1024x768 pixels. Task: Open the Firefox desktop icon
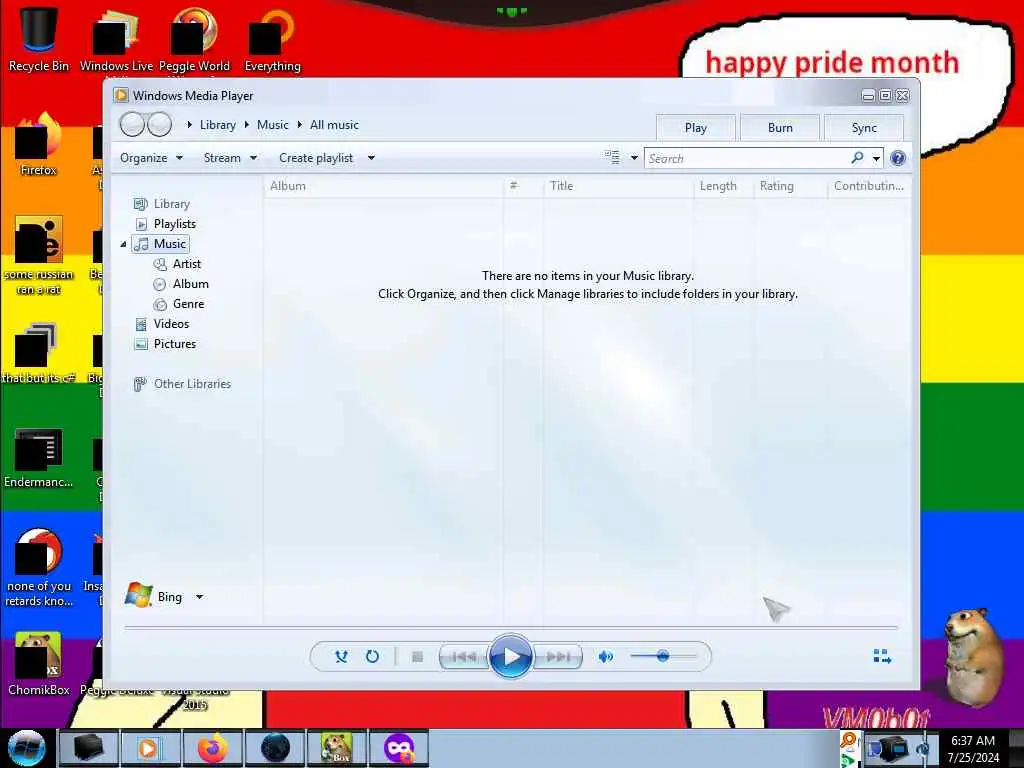(x=39, y=144)
